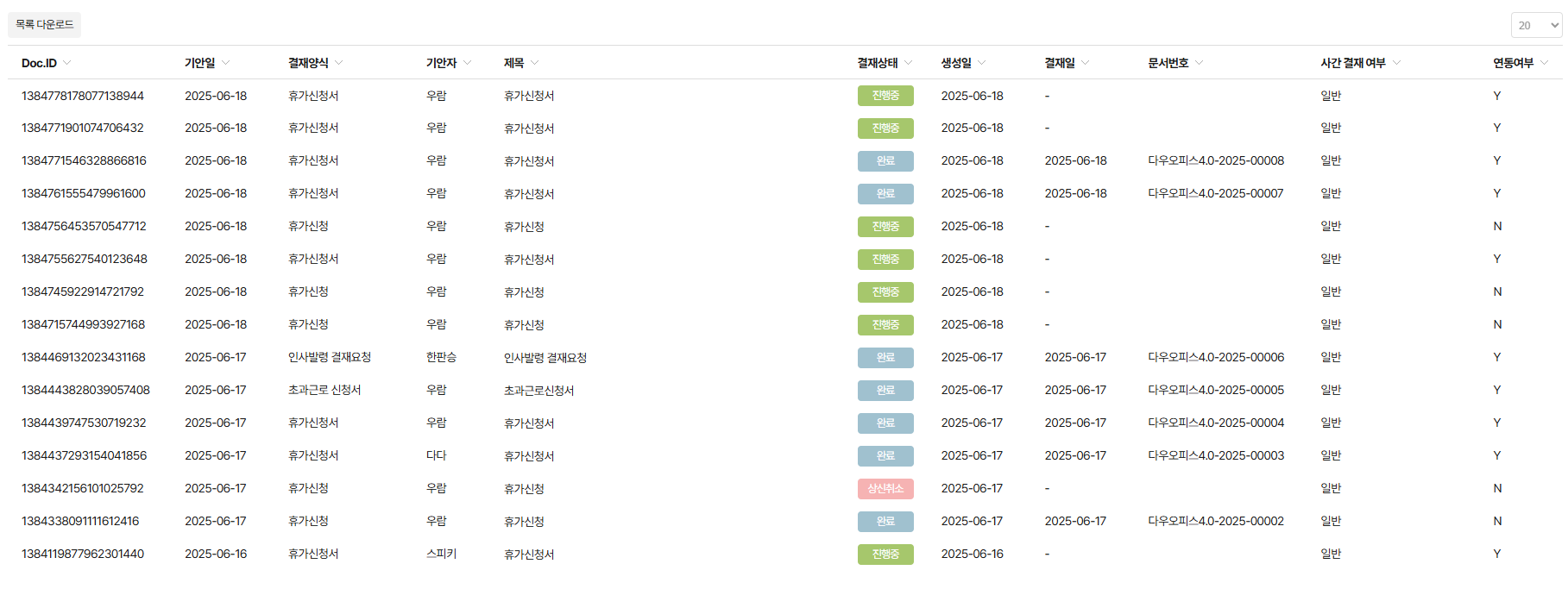Click the 제목 column chevron icon
Viewport: 1568px width, 589px height.
point(535,63)
